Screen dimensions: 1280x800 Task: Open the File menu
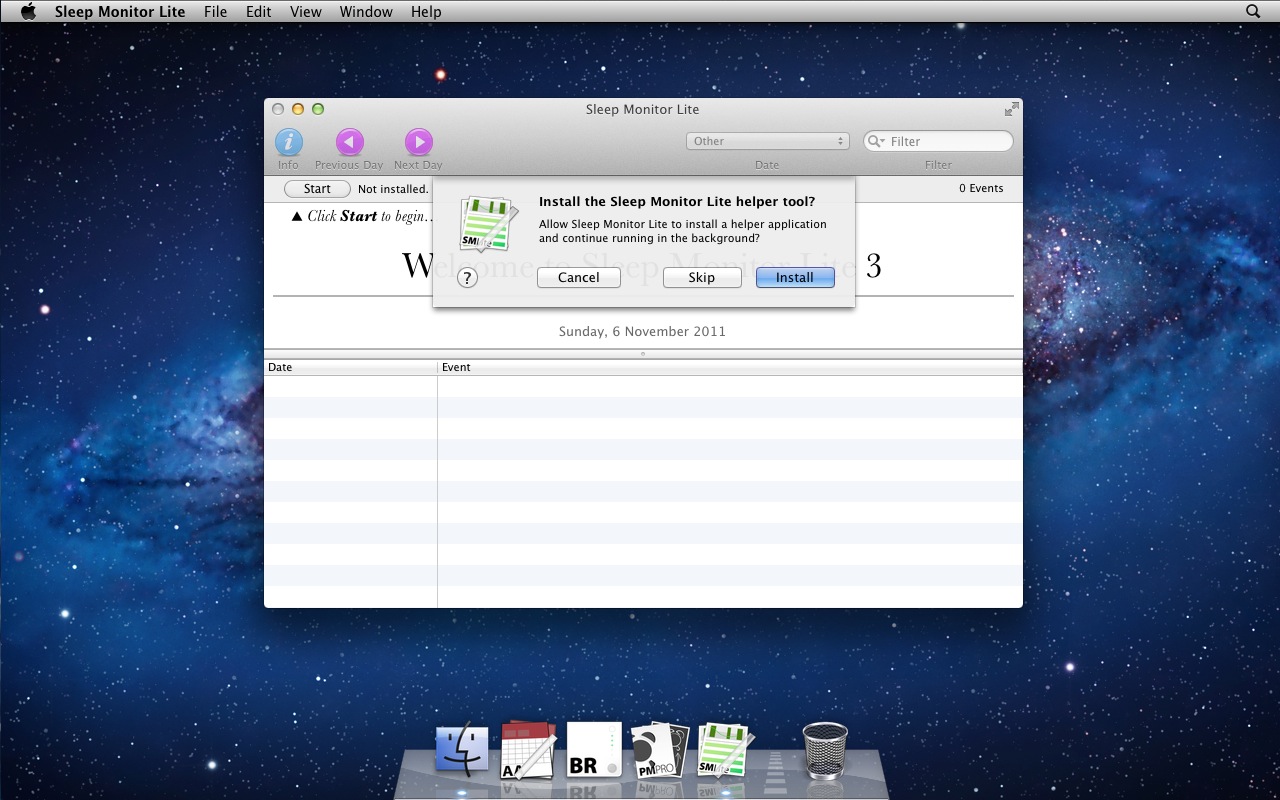[x=215, y=11]
